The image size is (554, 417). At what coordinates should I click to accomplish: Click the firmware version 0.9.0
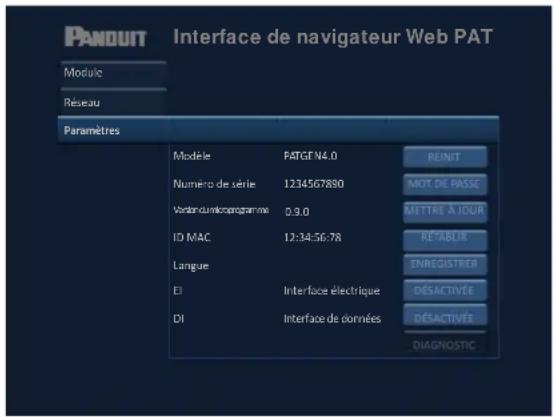coord(297,212)
